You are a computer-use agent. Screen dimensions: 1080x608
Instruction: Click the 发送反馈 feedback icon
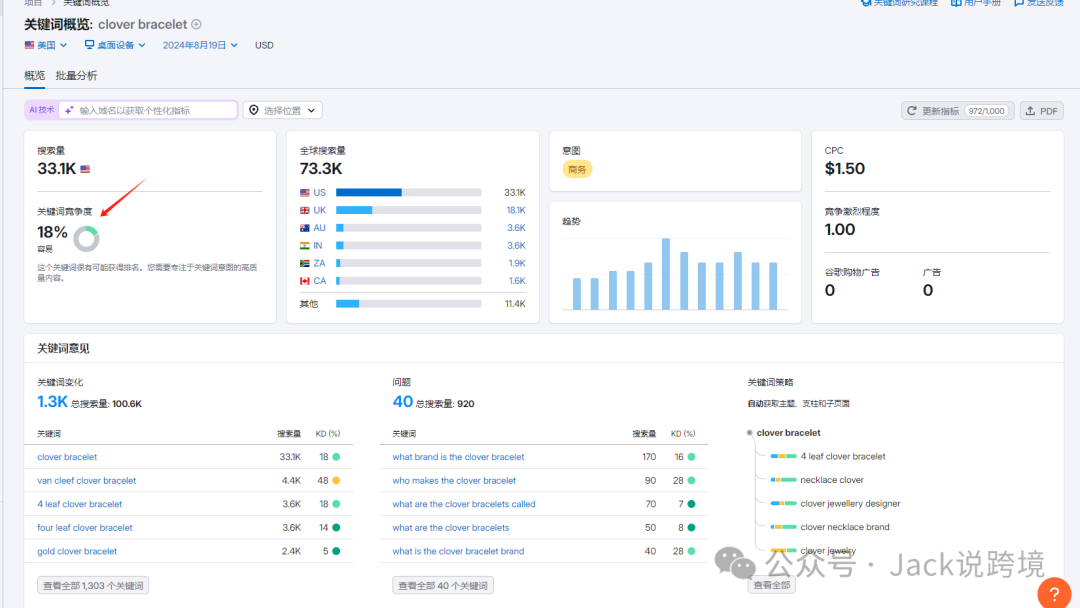click(1019, 3)
